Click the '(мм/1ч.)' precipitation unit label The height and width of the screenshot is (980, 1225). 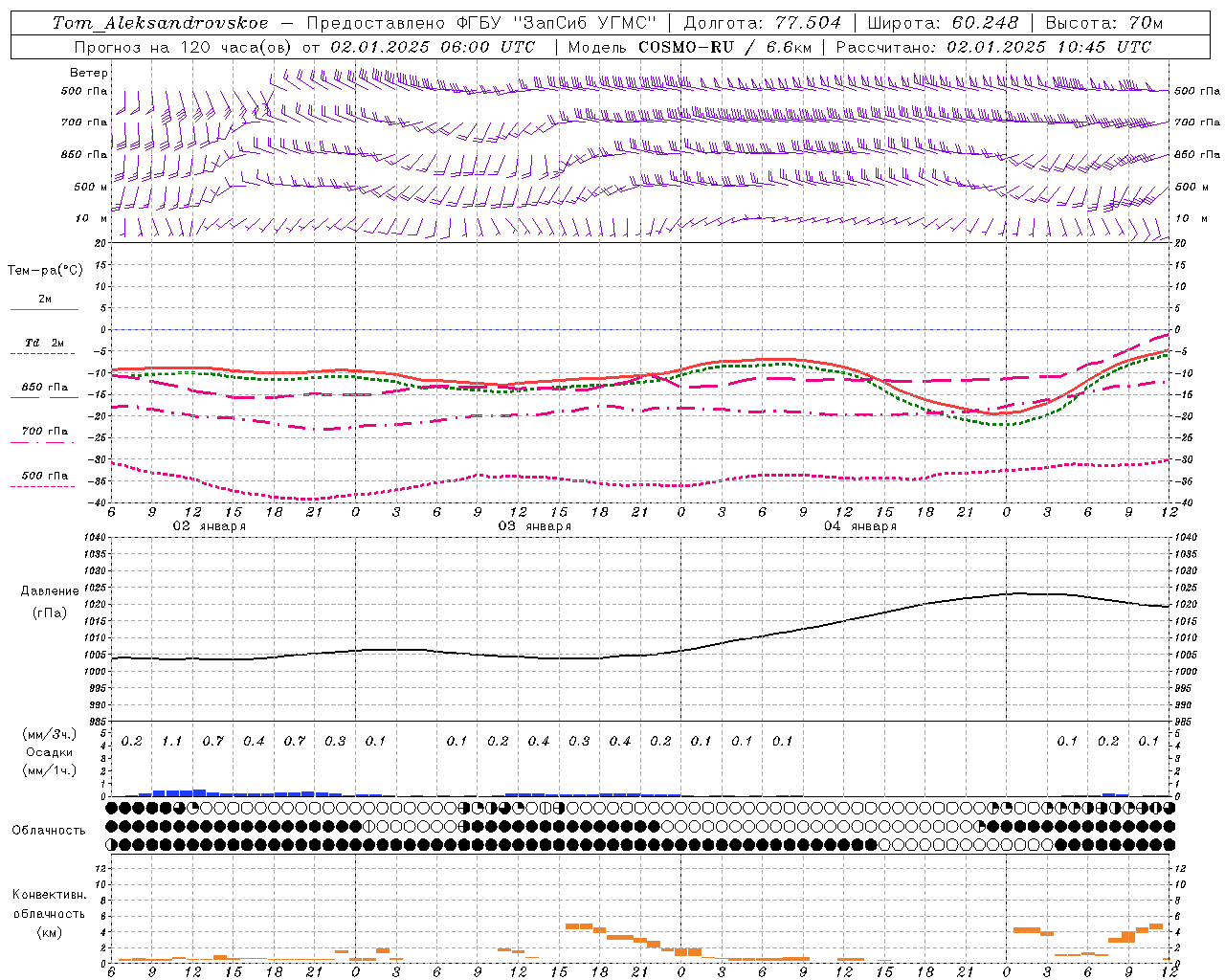coord(50,770)
